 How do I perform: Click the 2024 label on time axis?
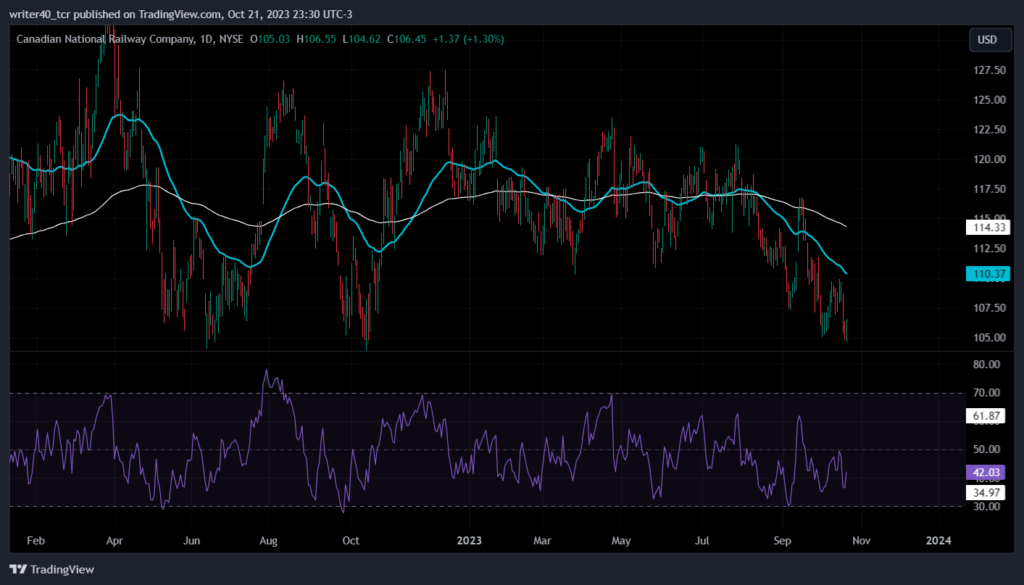[938, 541]
